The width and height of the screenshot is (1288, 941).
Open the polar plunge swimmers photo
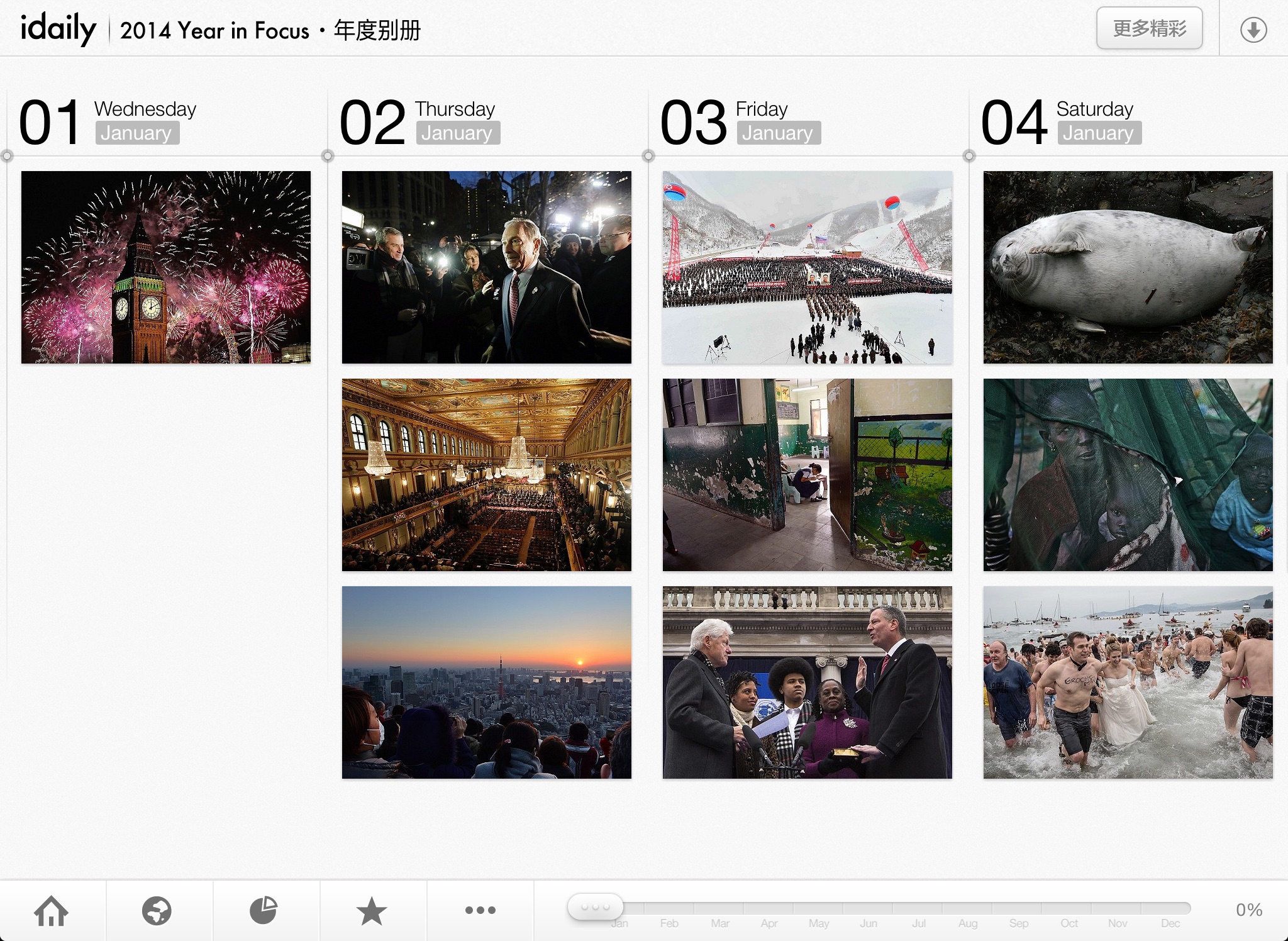click(1128, 682)
